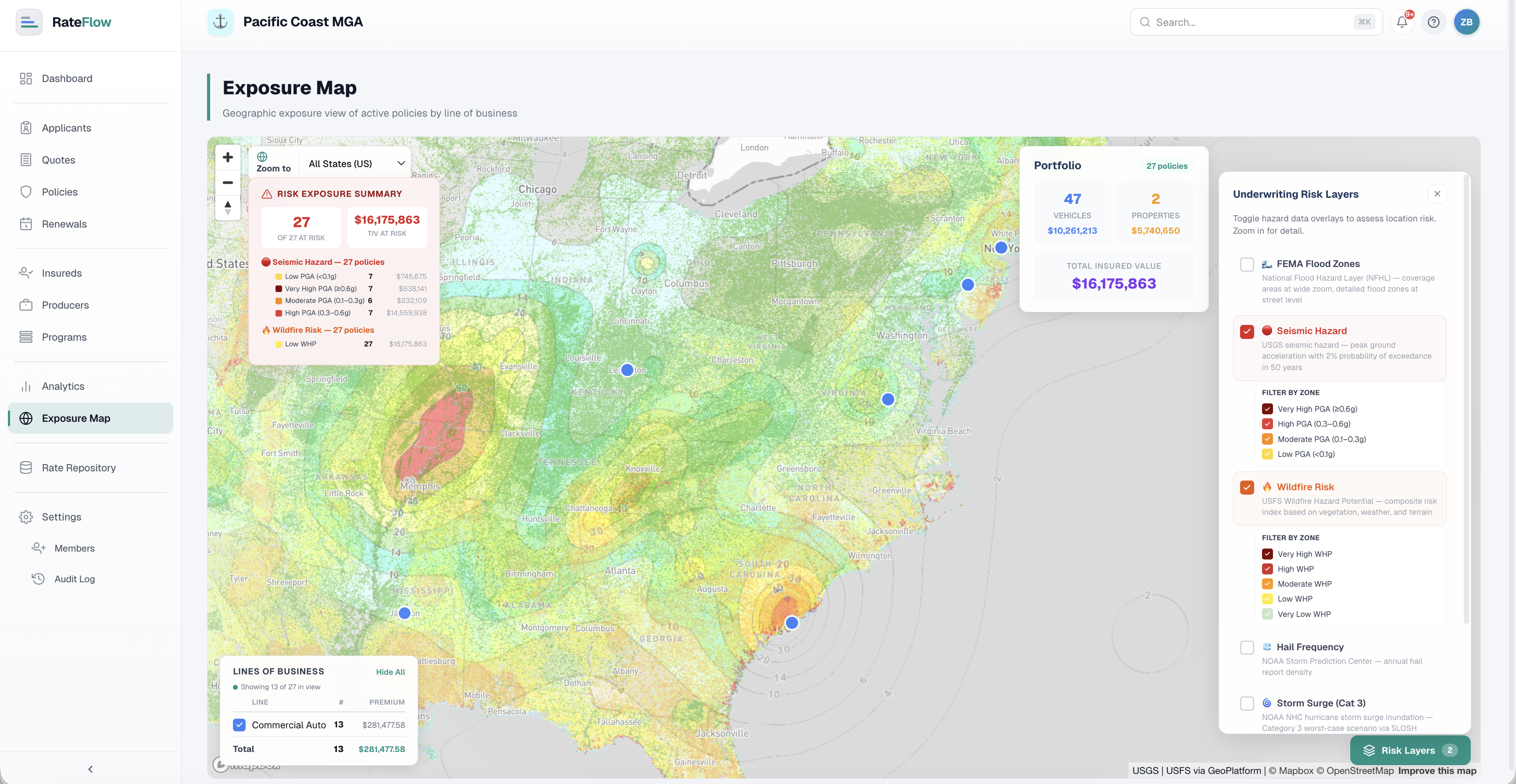Close the Underwriting Risk Layers panel

(x=1437, y=193)
